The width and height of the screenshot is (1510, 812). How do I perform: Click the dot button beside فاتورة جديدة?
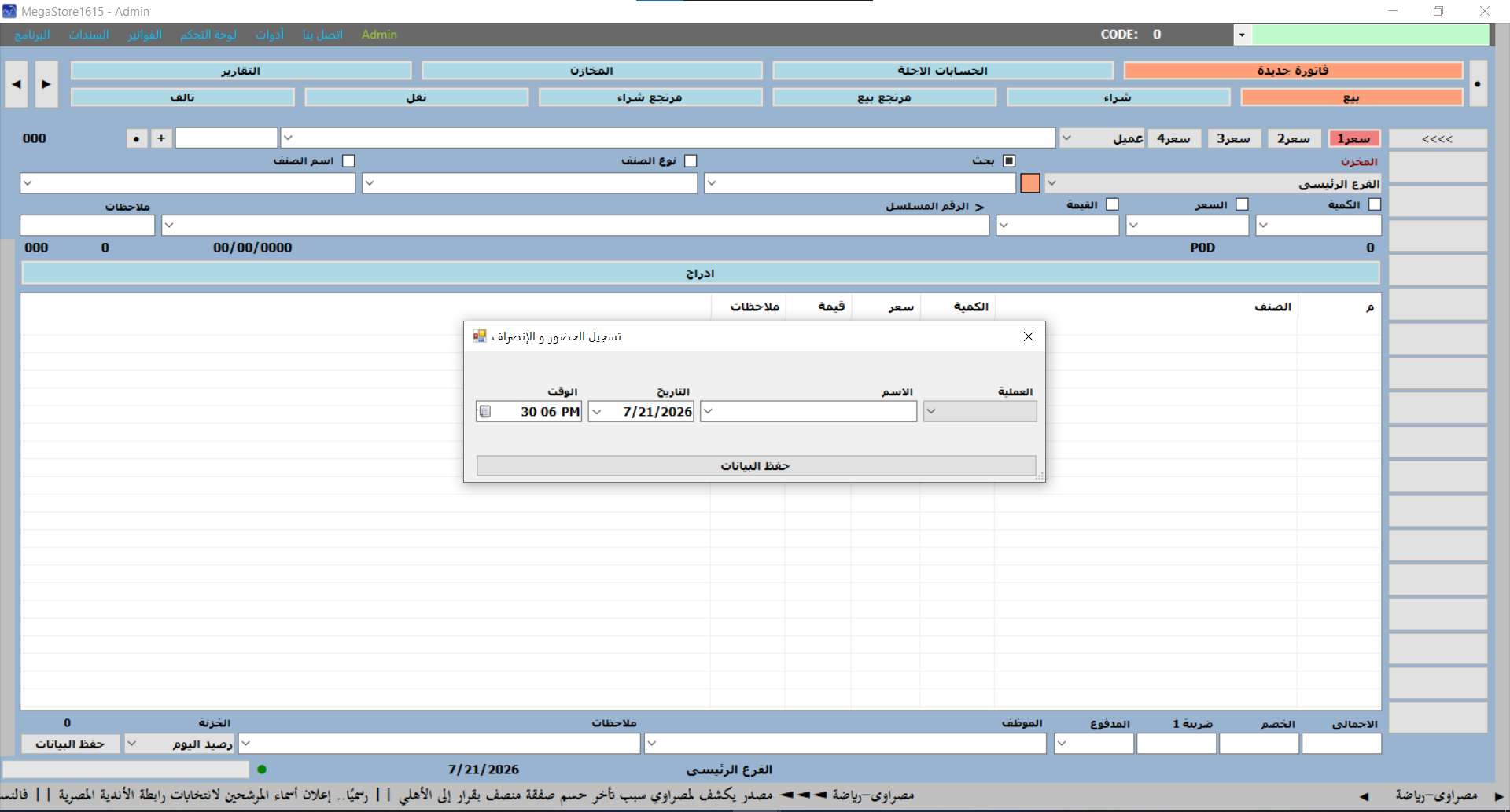tap(1478, 84)
